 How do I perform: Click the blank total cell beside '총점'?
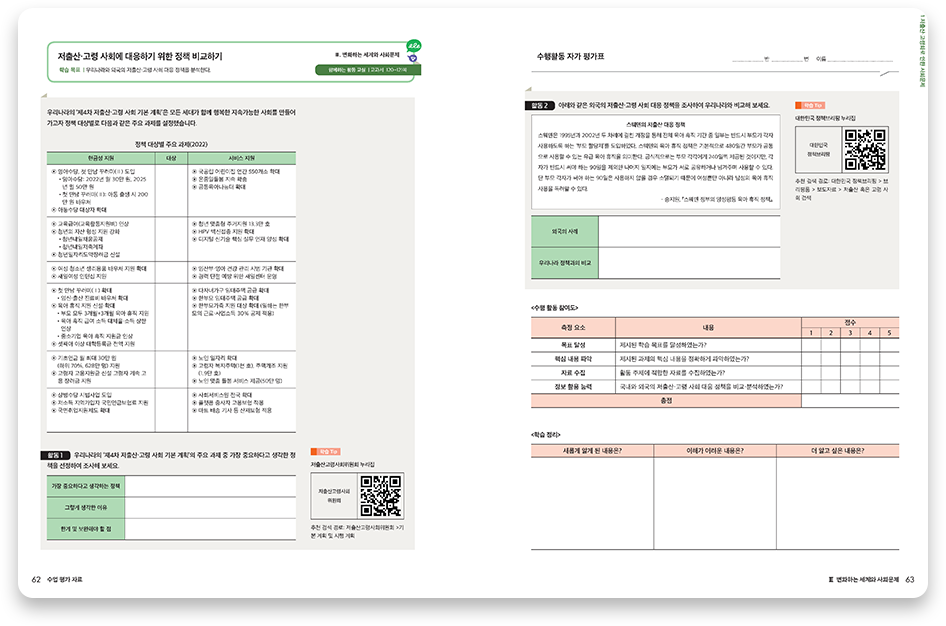click(x=850, y=400)
